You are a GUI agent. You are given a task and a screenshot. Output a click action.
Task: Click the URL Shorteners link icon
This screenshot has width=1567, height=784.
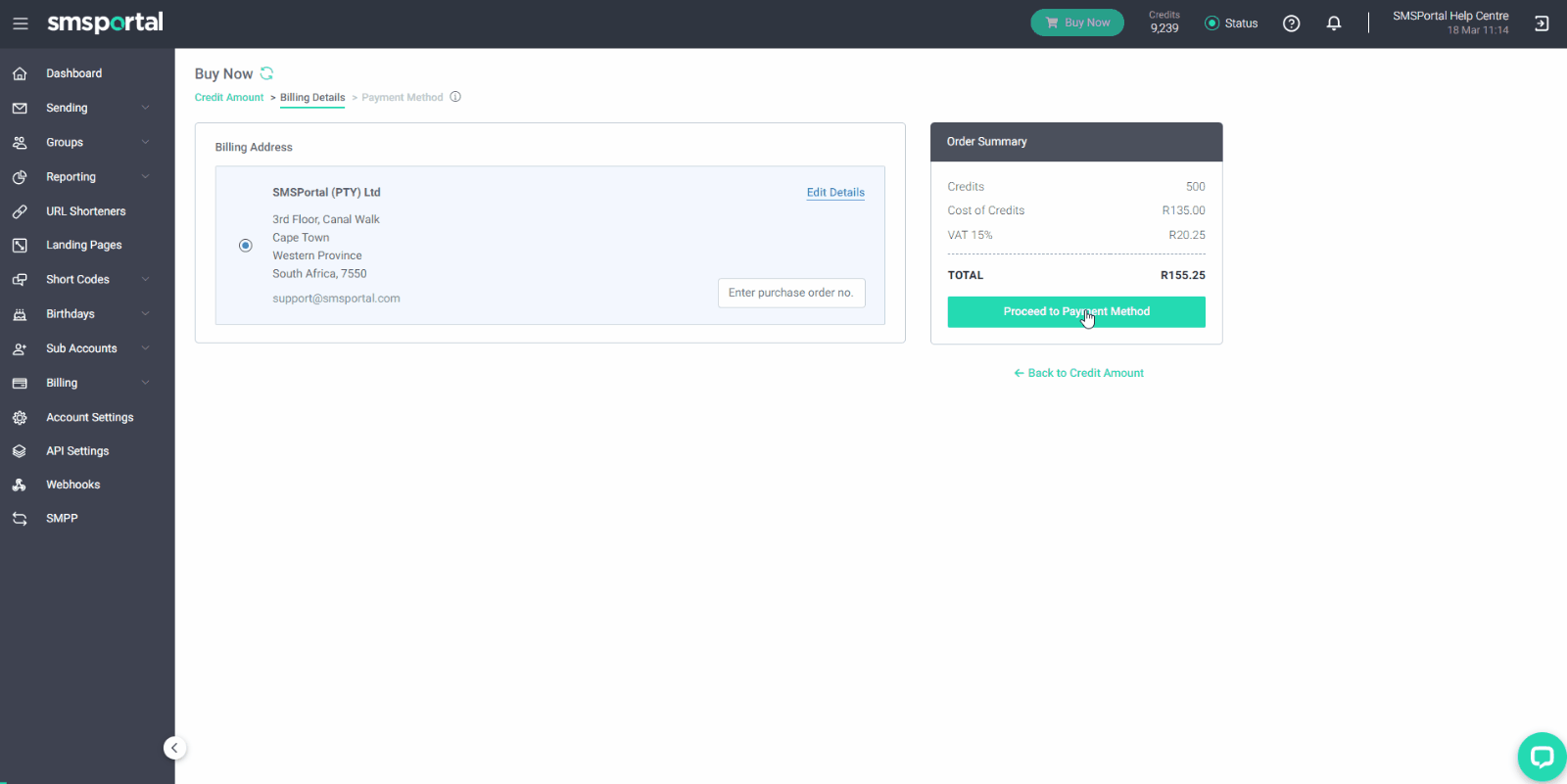pos(20,211)
